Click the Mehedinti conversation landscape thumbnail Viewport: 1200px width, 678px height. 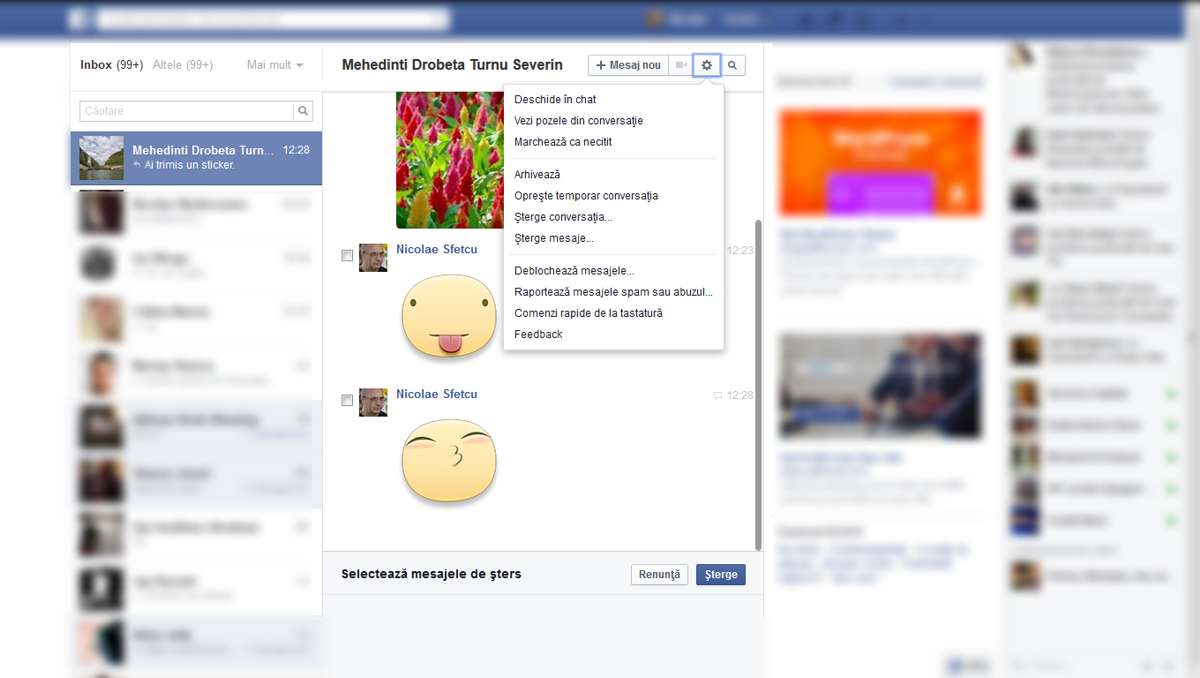point(101,158)
